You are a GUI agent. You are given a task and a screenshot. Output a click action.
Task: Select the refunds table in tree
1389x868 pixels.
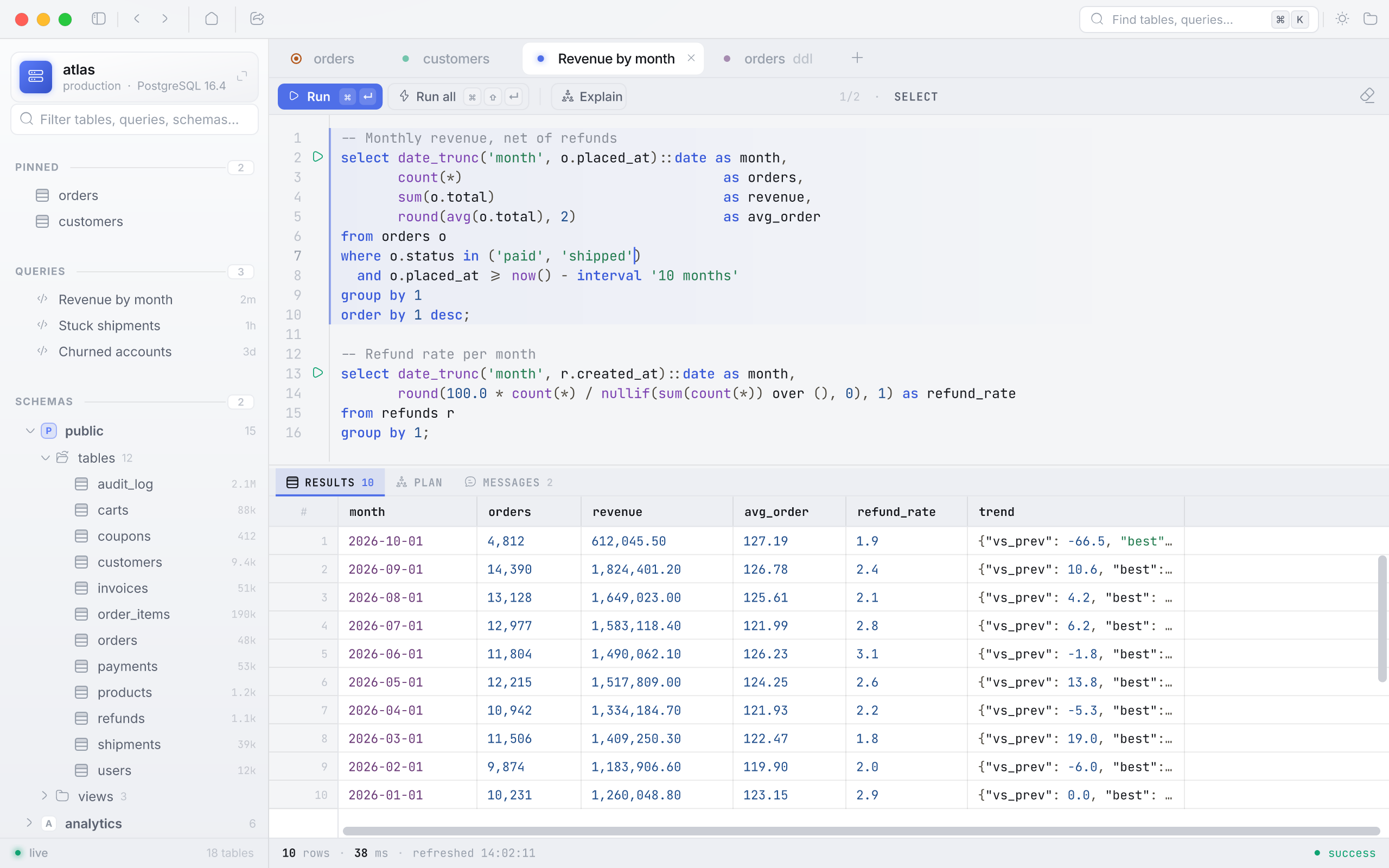point(135,718)
